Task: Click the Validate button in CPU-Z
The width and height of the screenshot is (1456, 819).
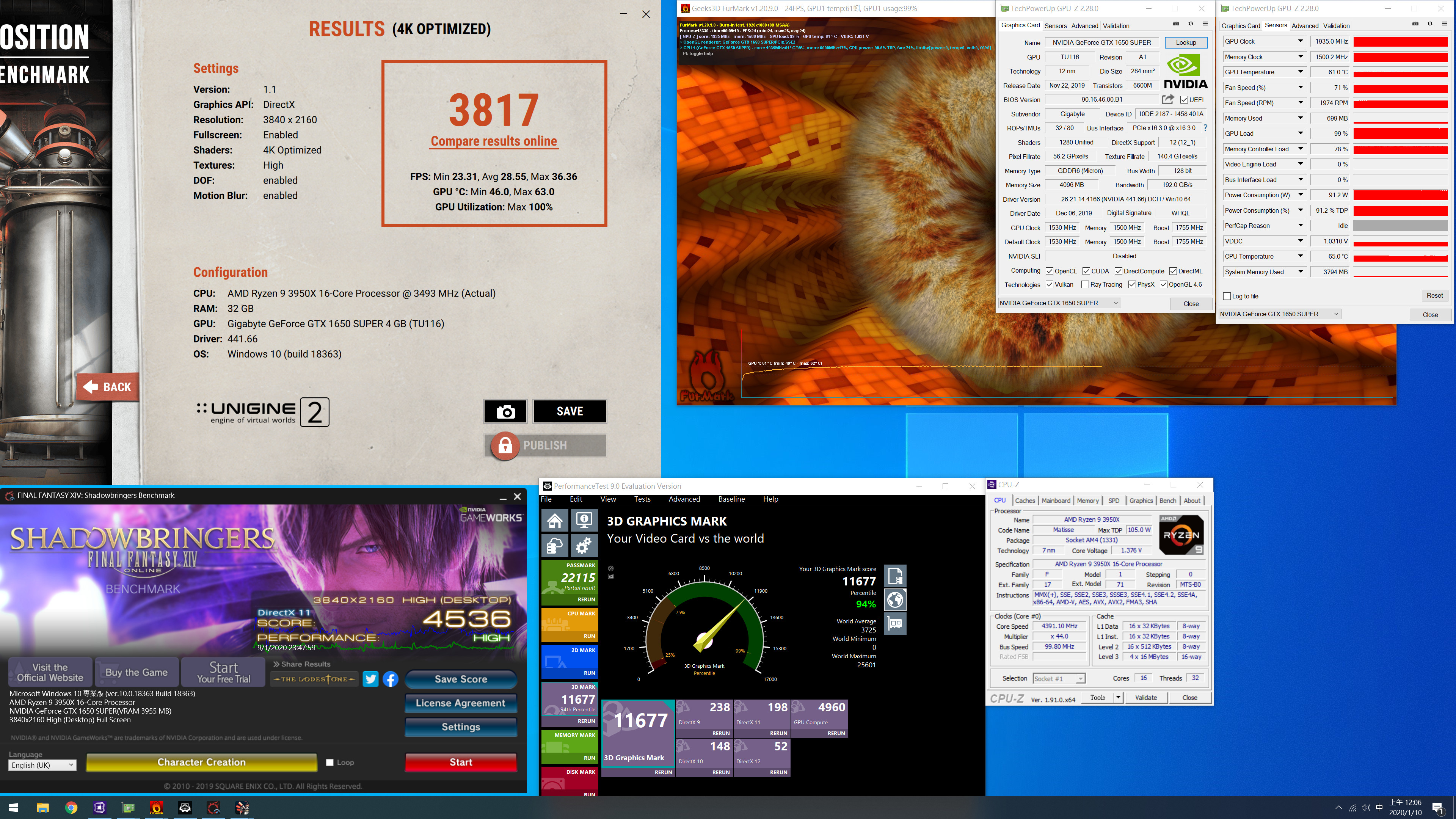Action: point(1146,698)
